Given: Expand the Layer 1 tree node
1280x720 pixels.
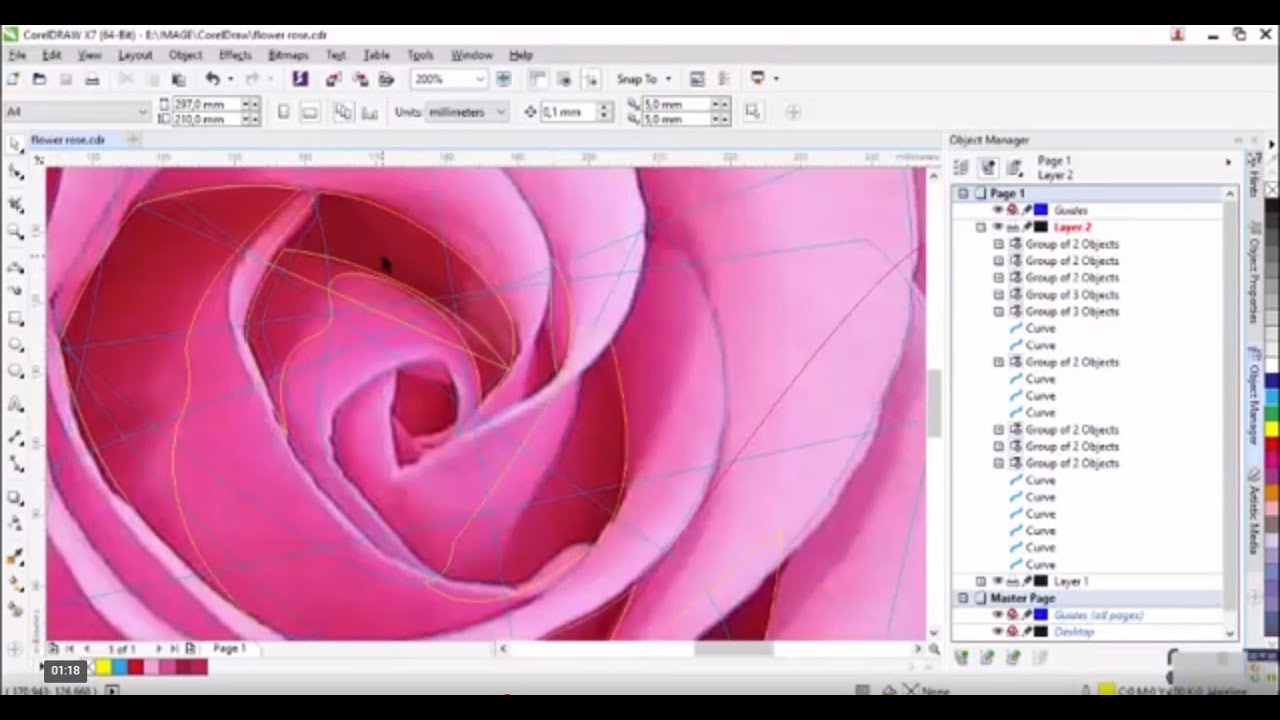Looking at the screenshot, I should point(981,581).
